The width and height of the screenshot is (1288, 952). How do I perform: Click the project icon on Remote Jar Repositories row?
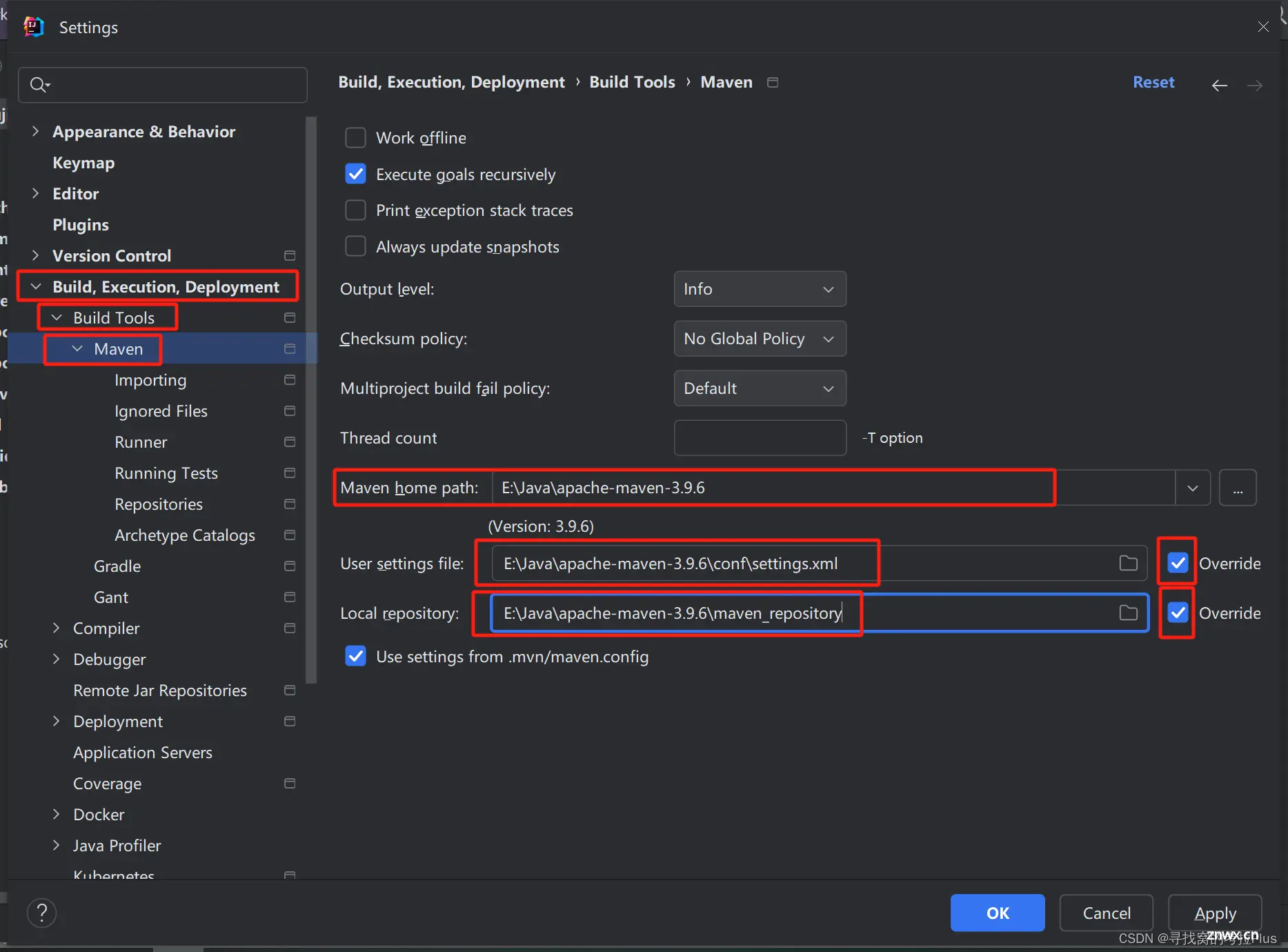pyautogui.click(x=290, y=691)
